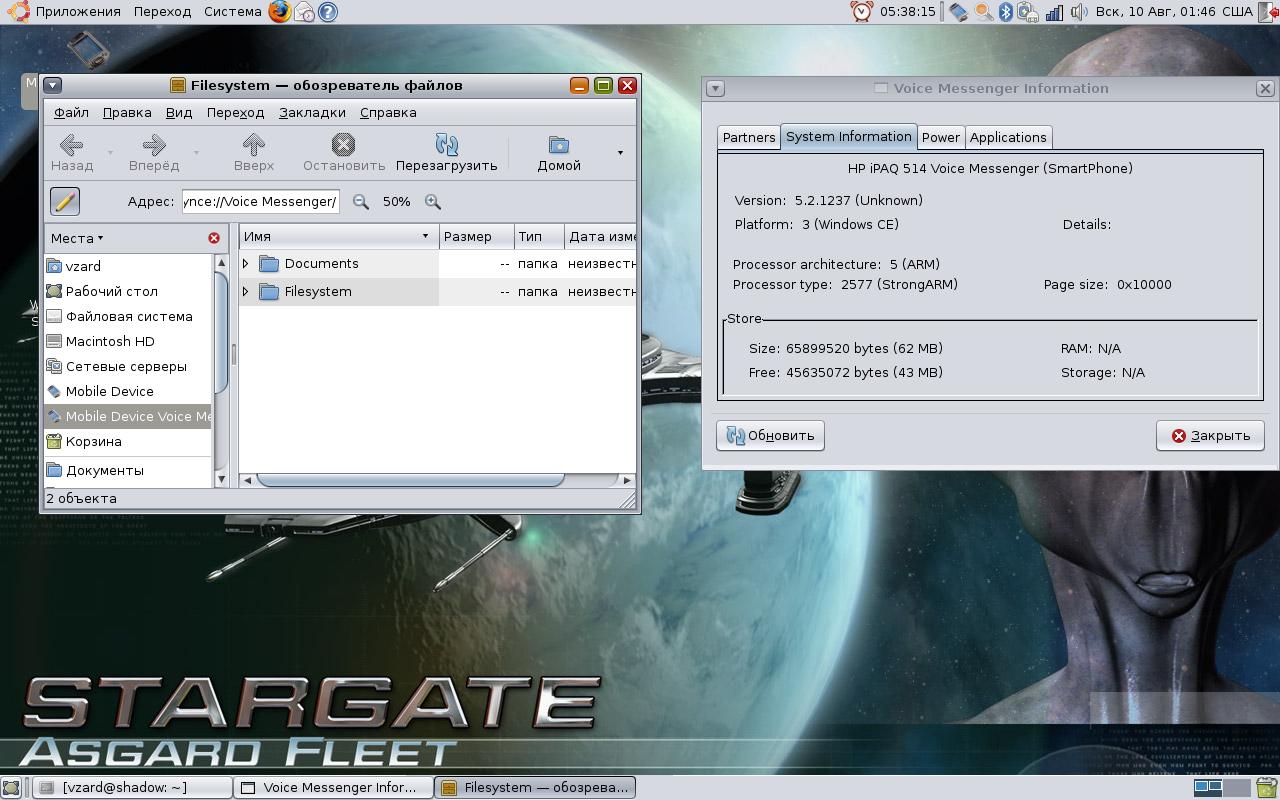1280x800 pixels.
Task: Click the search magnifier tray icon
Action: pos(983,12)
